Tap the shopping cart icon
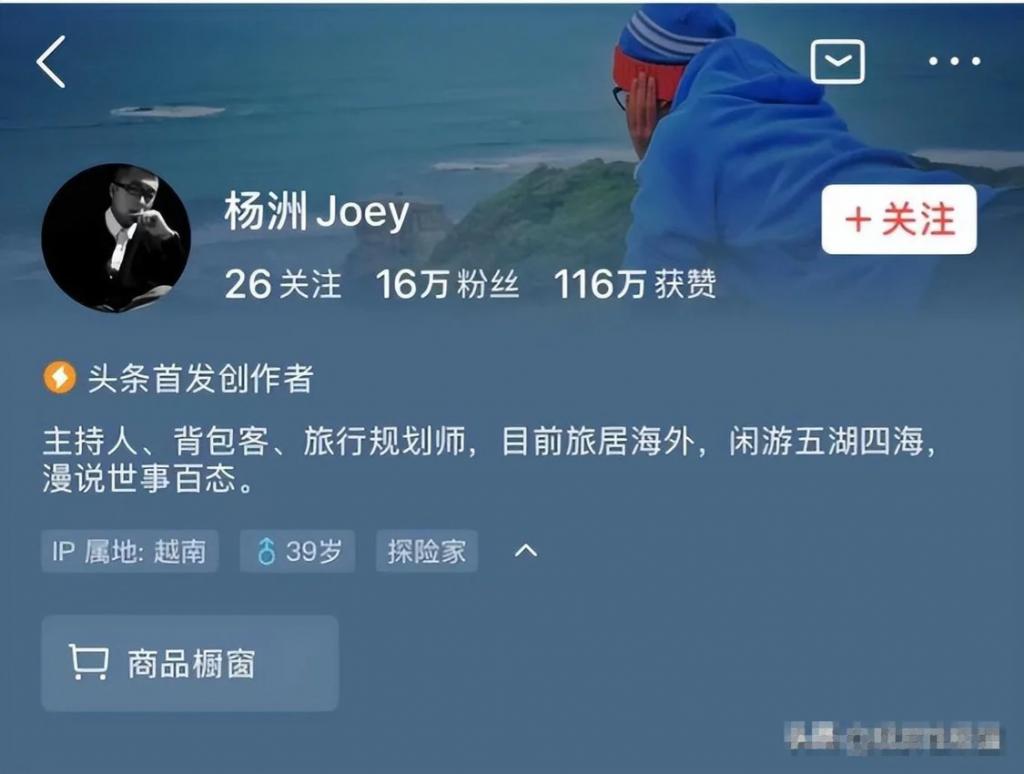Image resolution: width=1024 pixels, height=774 pixels. (89, 662)
